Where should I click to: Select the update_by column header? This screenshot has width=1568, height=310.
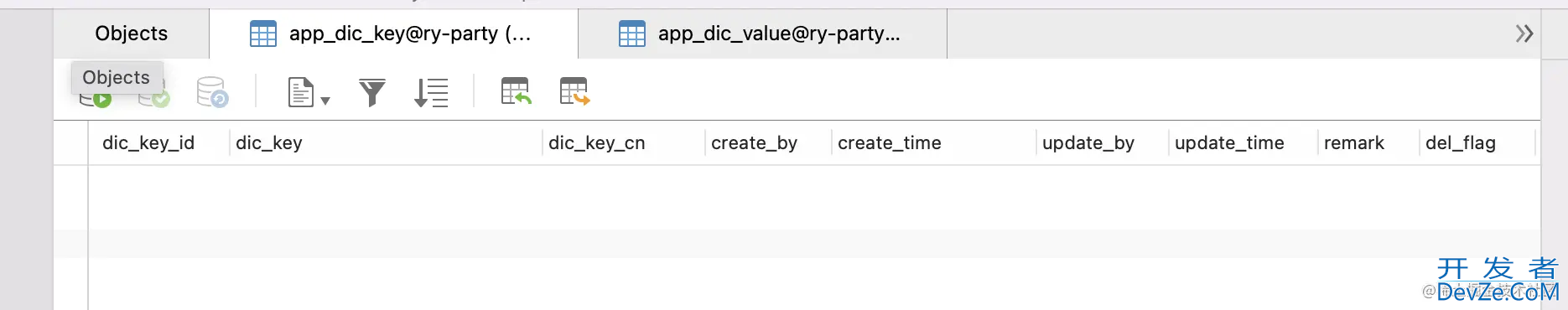coord(1088,142)
